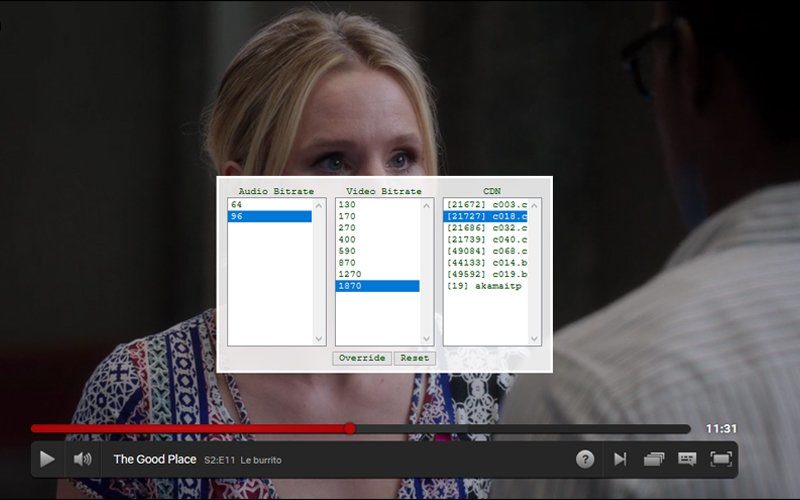Click Audio Bitrate list scroll down arrow
The height and width of the screenshot is (500, 800).
pyautogui.click(x=319, y=339)
